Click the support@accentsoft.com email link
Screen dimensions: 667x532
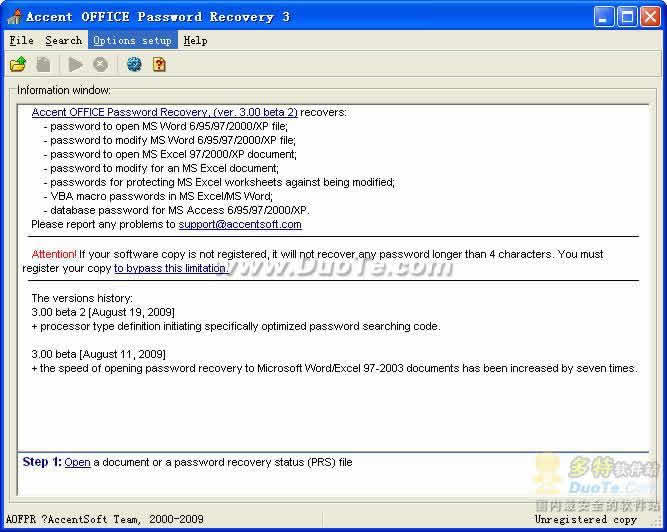[240, 224]
